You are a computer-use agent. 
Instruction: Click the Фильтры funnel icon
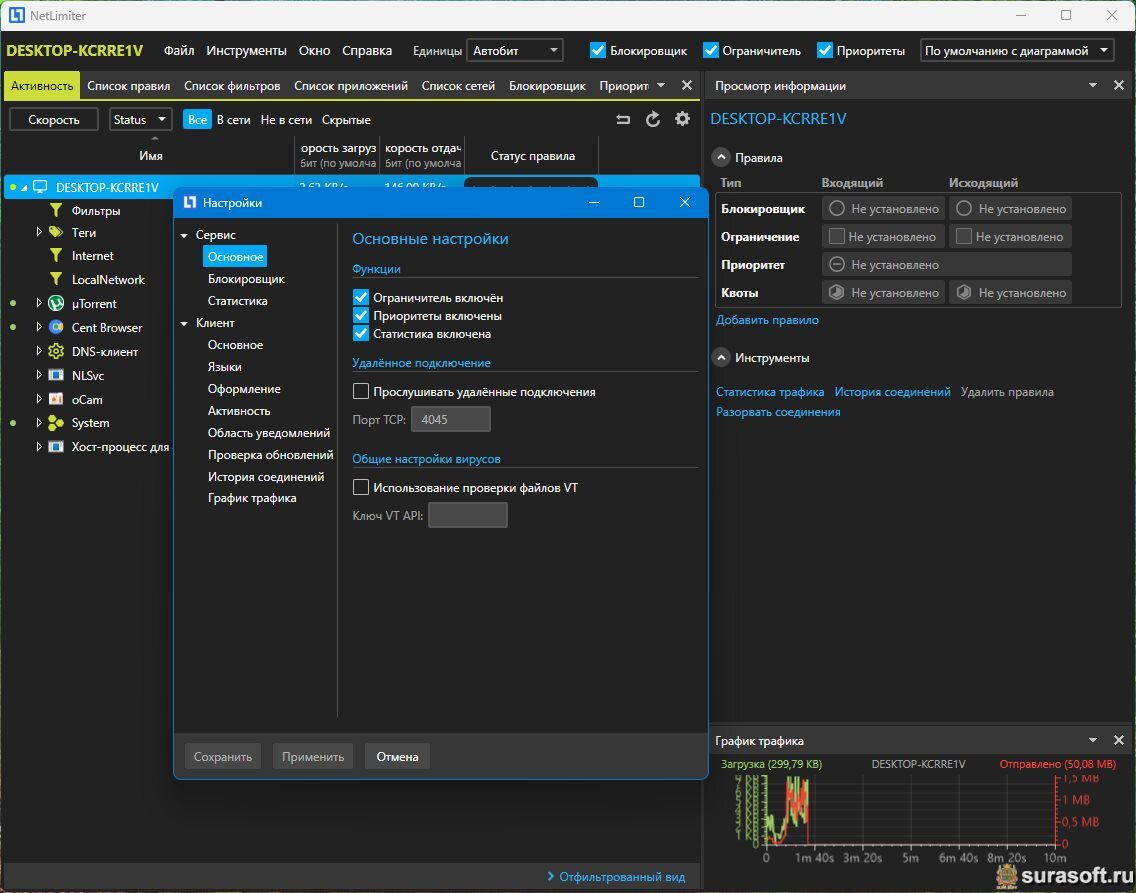pyautogui.click(x=56, y=211)
